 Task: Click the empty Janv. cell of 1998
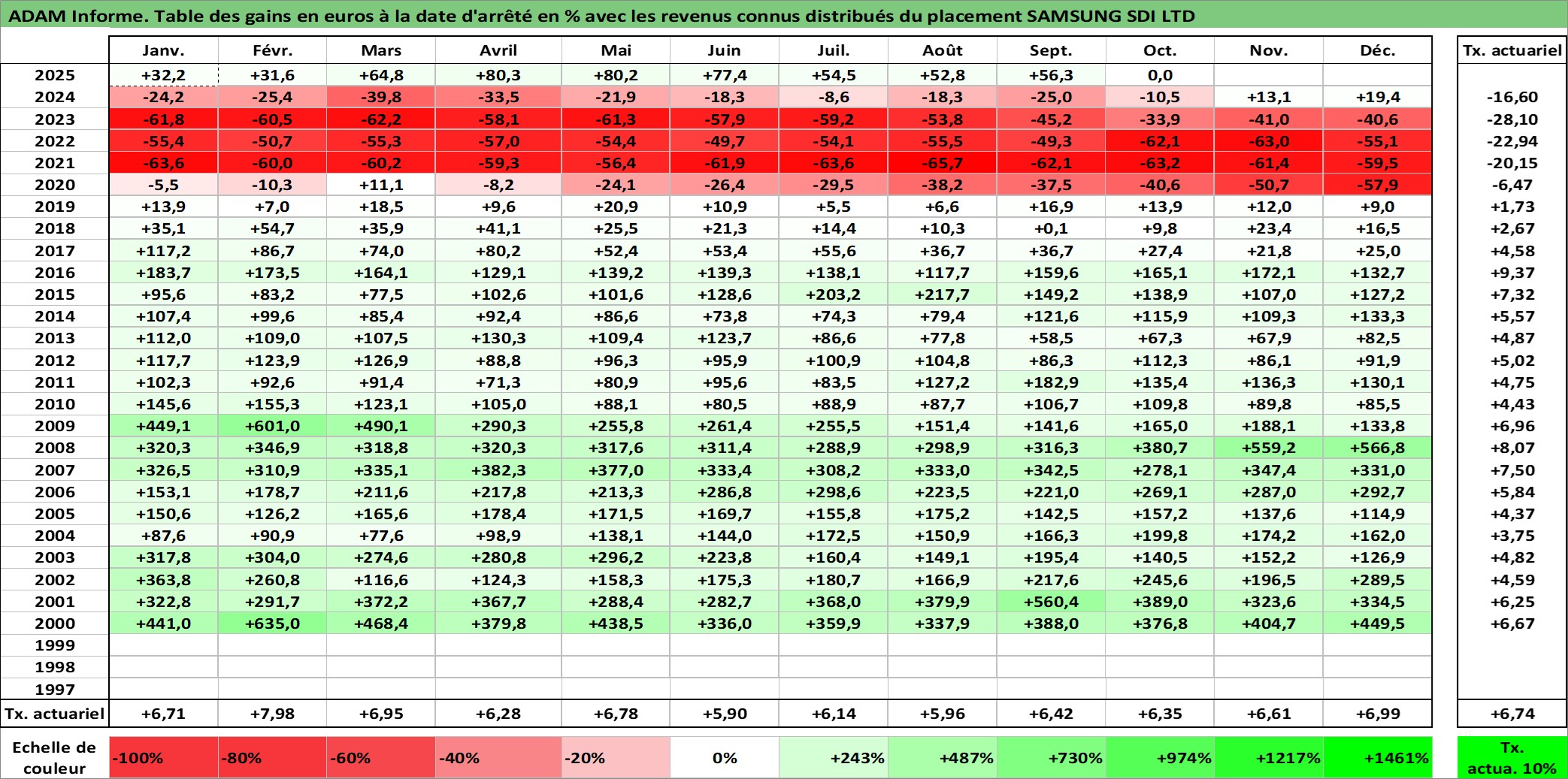tap(164, 667)
